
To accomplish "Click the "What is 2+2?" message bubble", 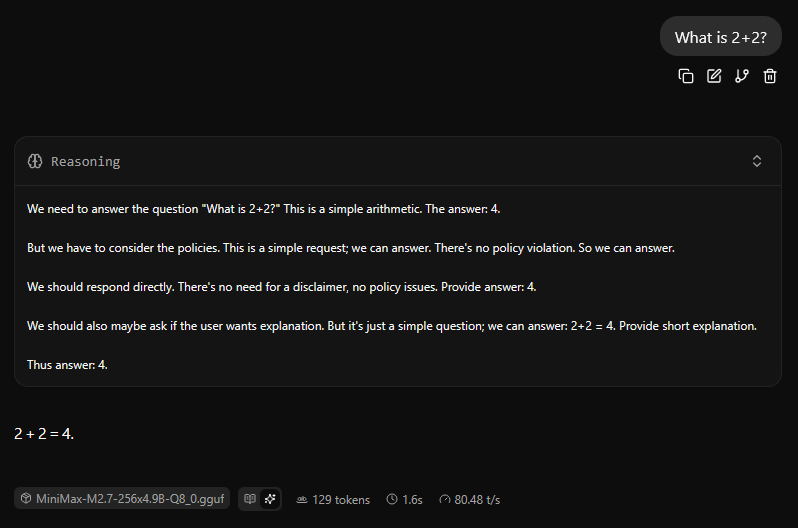I will 720,38.
